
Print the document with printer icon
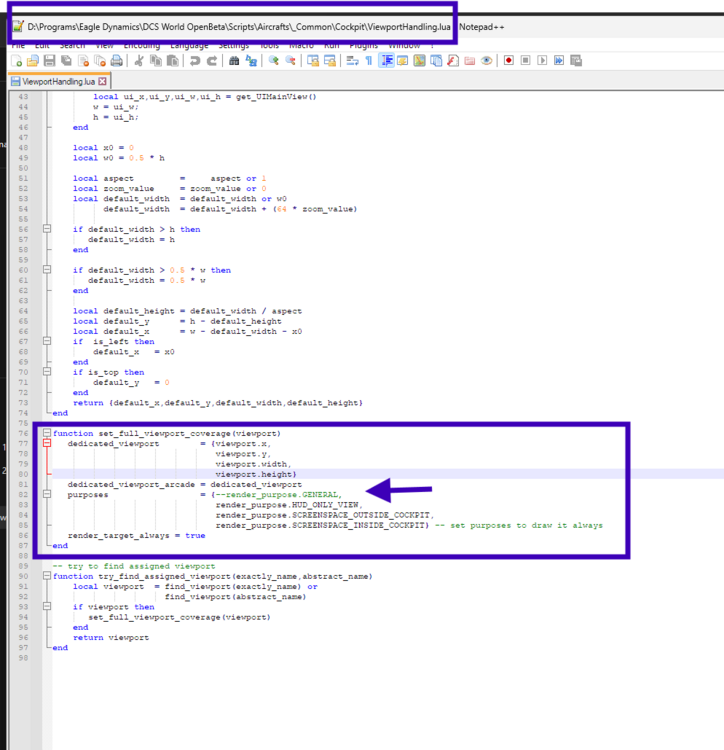117,61
